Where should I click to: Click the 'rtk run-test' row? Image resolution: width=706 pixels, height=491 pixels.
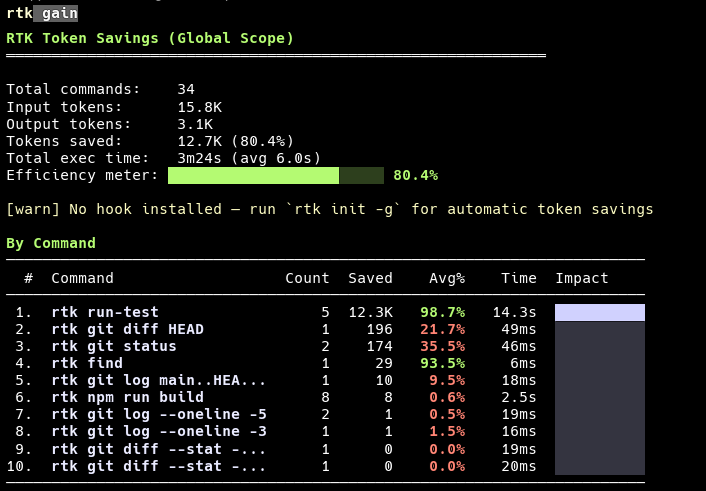[x=326, y=312]
